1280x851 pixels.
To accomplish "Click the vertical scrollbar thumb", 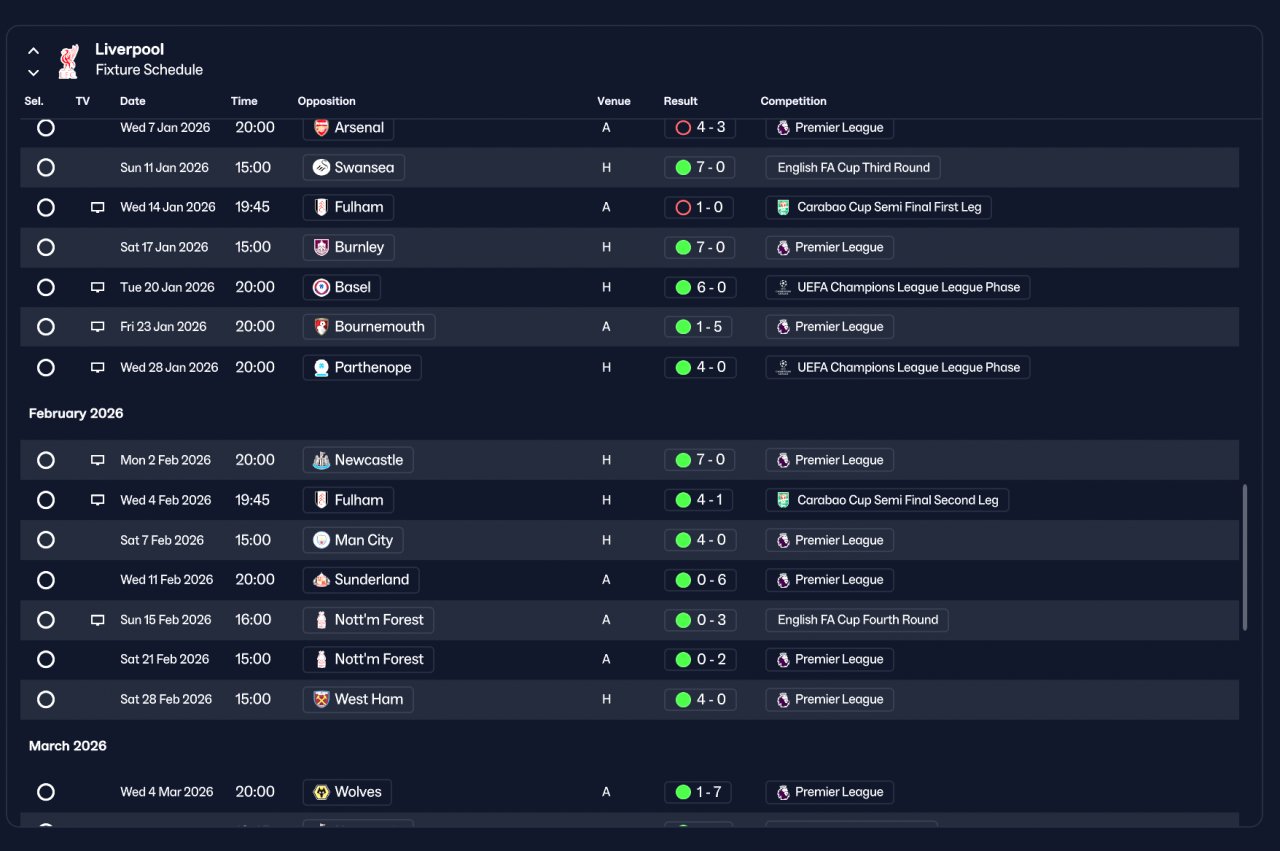I will pyautogui.click(x=1245, y=557).
